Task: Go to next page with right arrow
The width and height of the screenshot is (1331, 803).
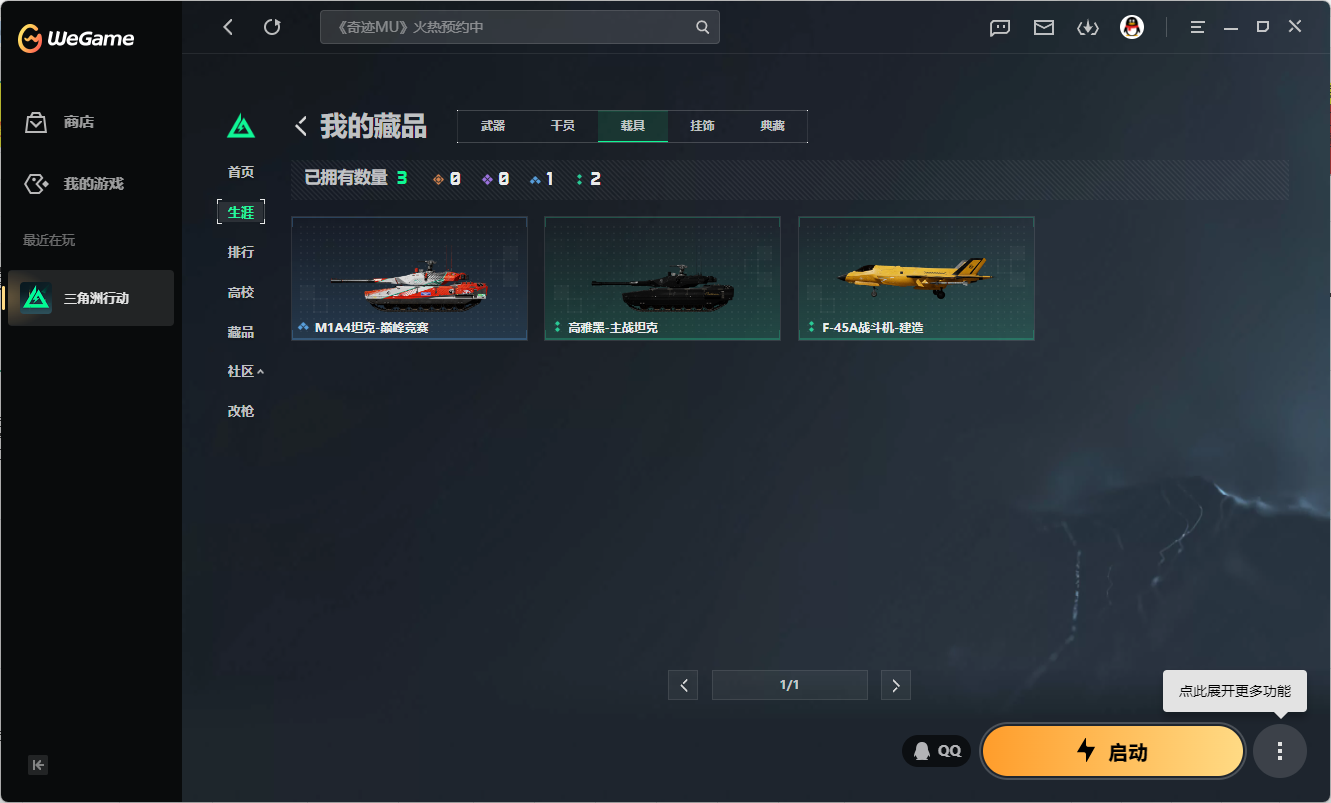Action: point(895,685)
